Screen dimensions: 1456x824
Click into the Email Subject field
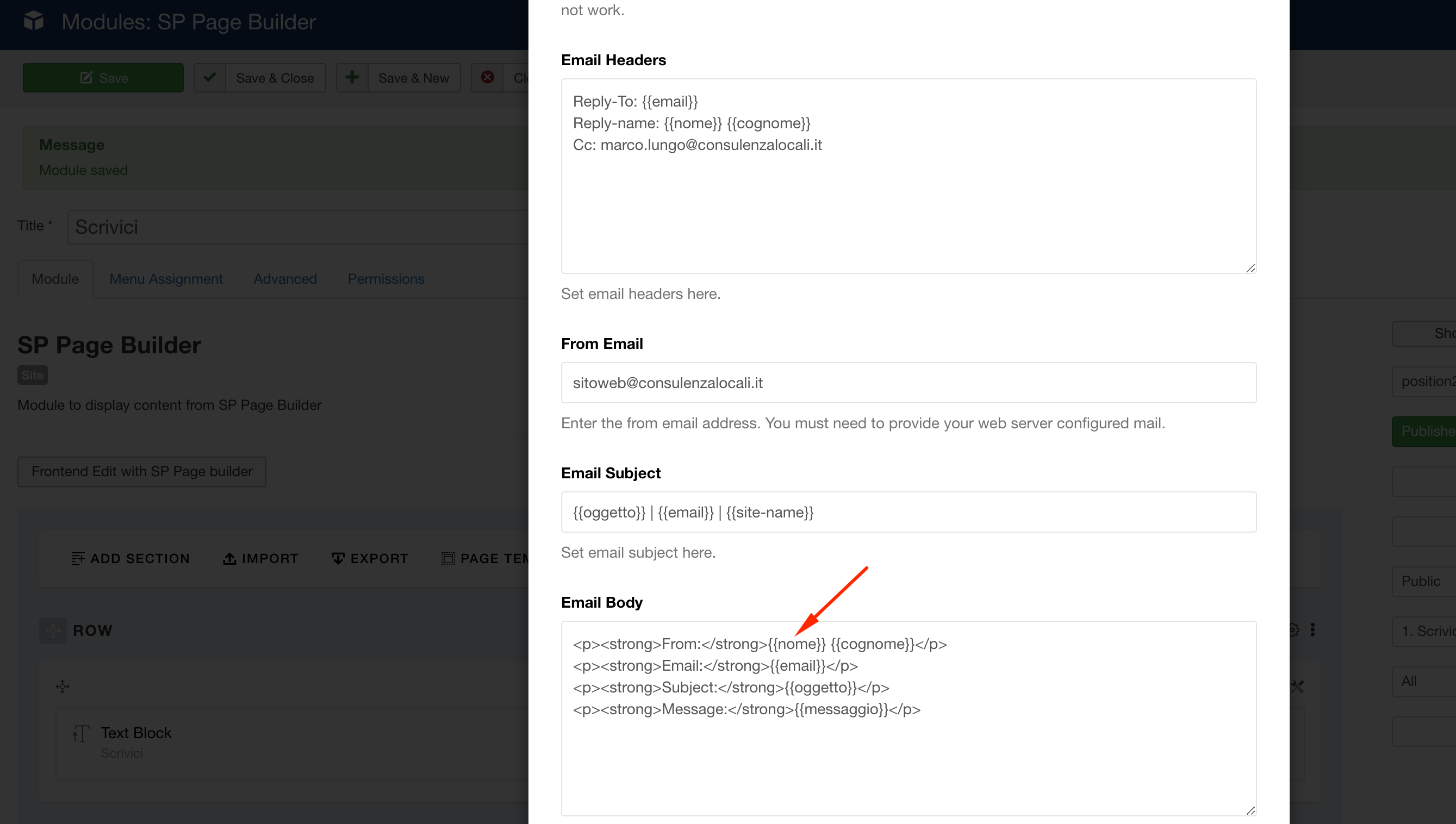908,512
